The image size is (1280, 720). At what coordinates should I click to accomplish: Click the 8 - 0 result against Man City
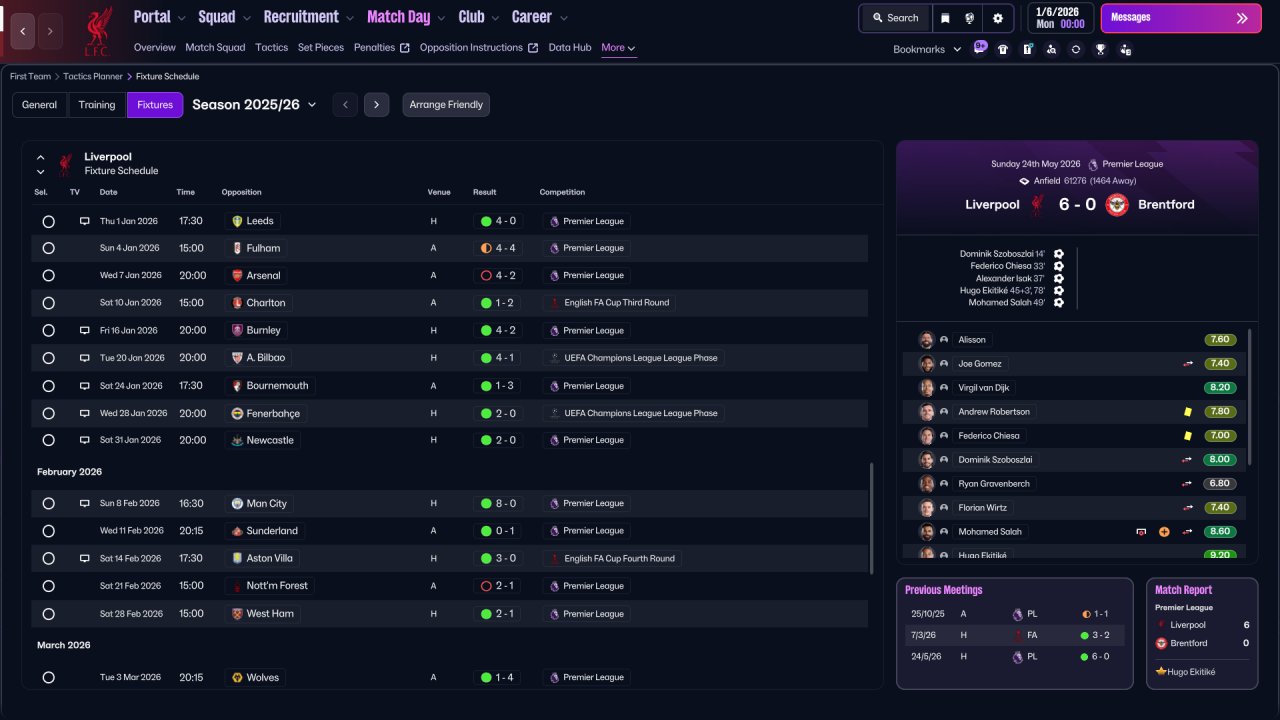point(498,504)
